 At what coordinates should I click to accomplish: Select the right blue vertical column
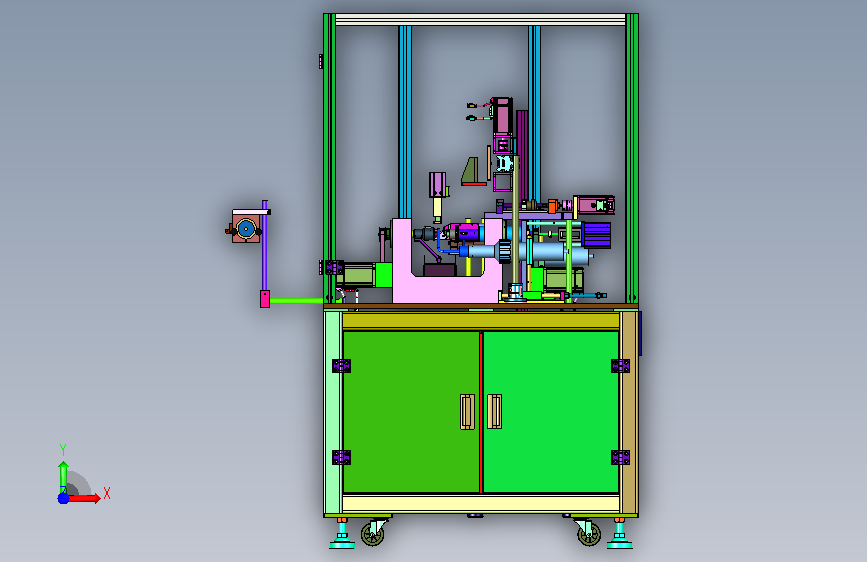[534, 113]
